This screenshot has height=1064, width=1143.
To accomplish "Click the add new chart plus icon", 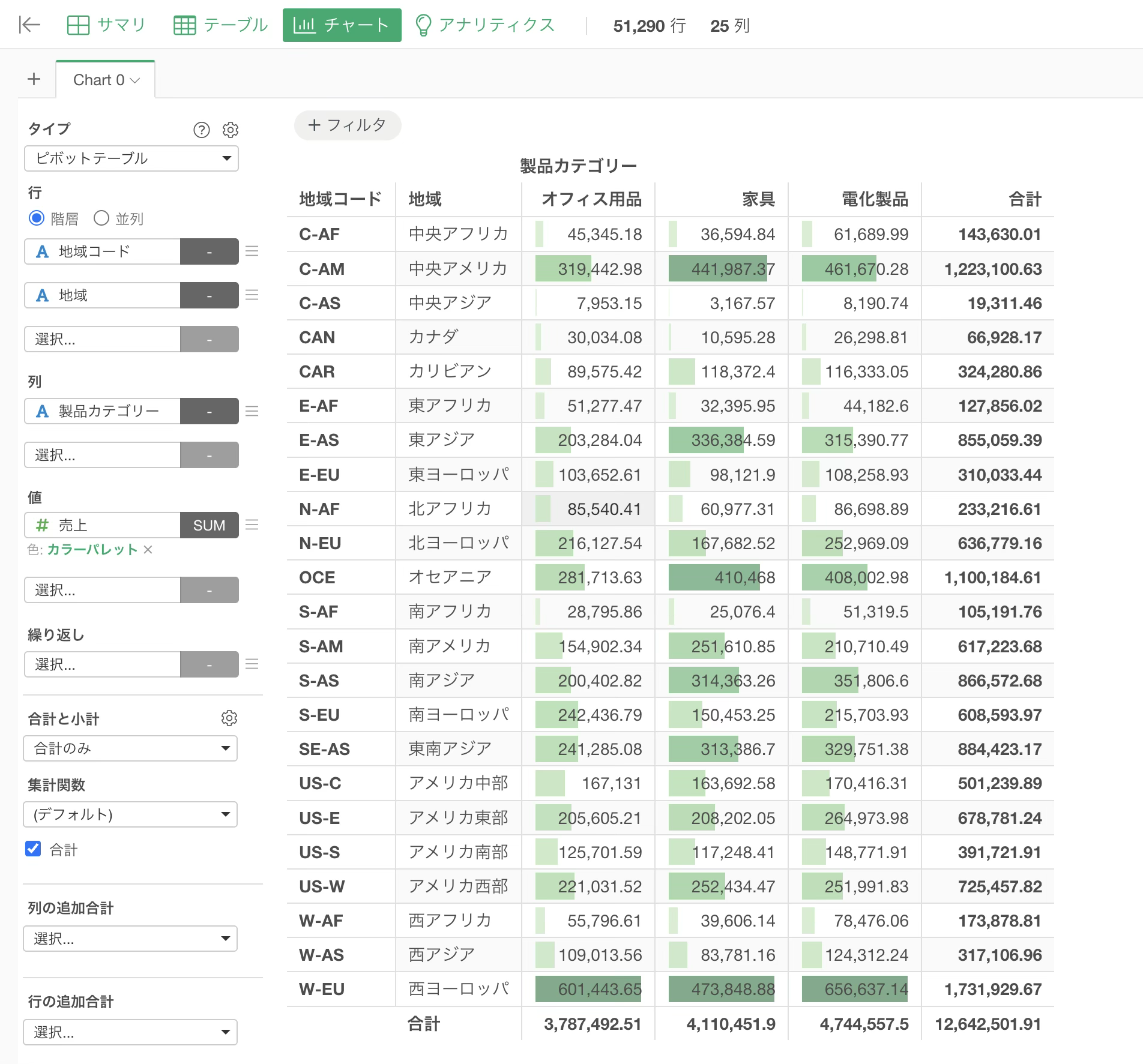I will pyautogui.click(x=34, y=79).
